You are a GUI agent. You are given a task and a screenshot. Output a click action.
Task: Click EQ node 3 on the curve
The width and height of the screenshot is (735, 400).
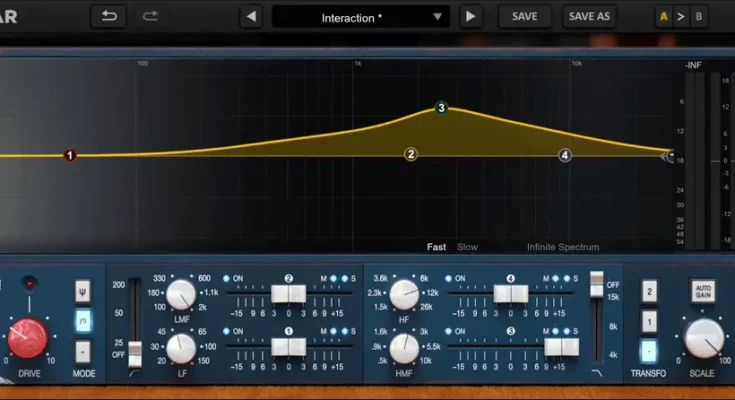[x=441, y=108]
